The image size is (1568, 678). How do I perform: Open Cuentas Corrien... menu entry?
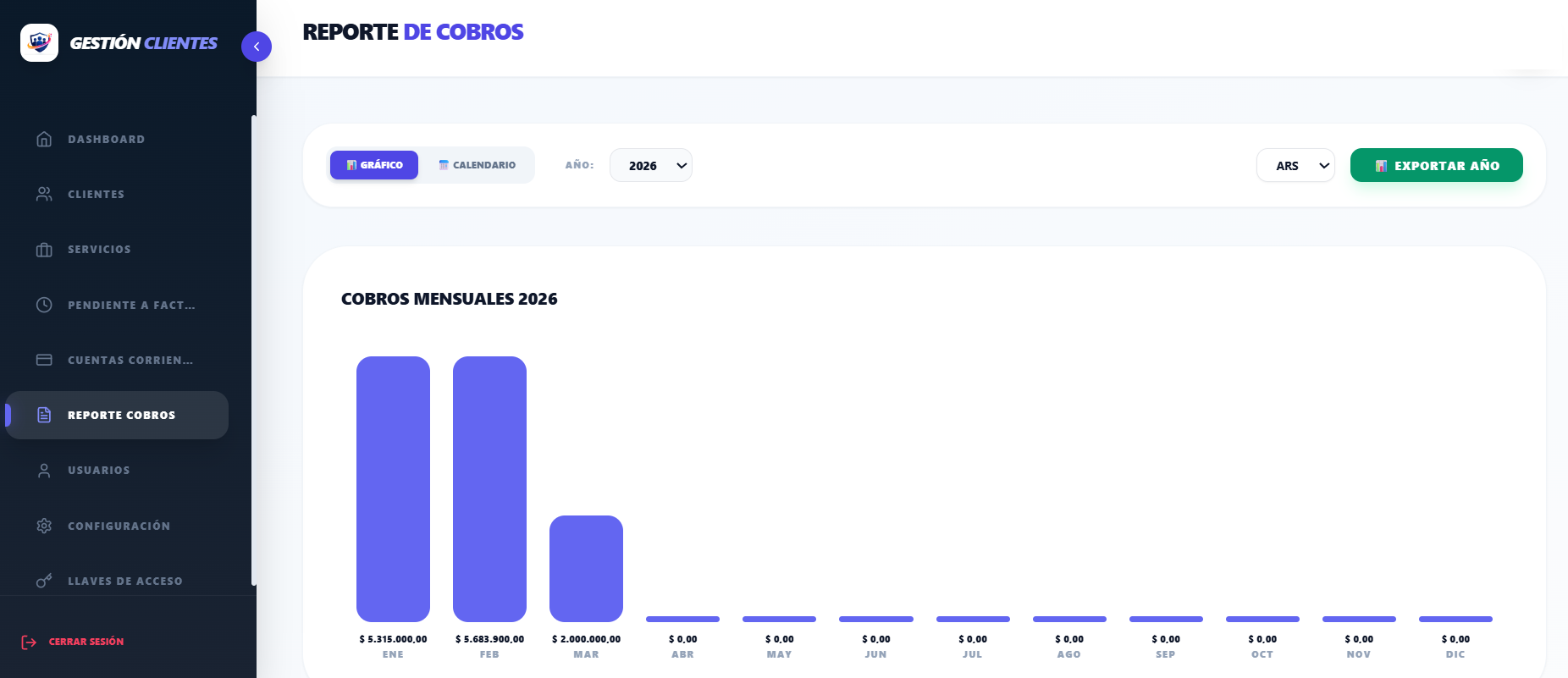117,360
